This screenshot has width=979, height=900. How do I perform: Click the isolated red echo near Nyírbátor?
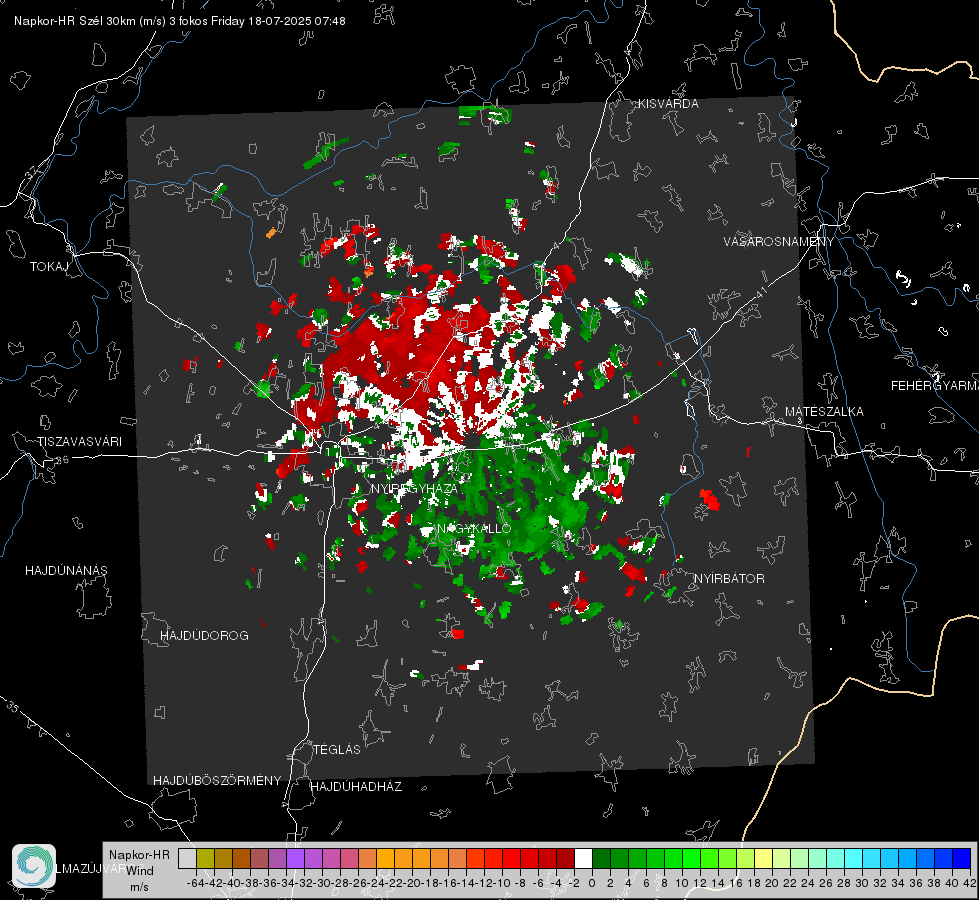point(709,498)
